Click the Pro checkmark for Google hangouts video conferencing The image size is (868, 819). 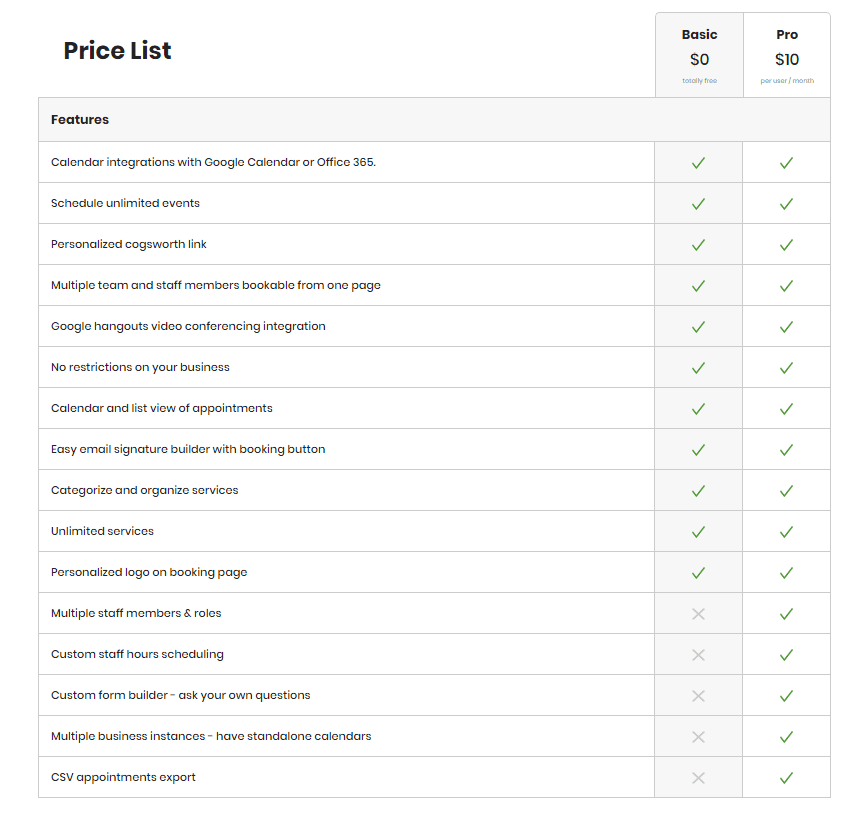click(786, 327)
